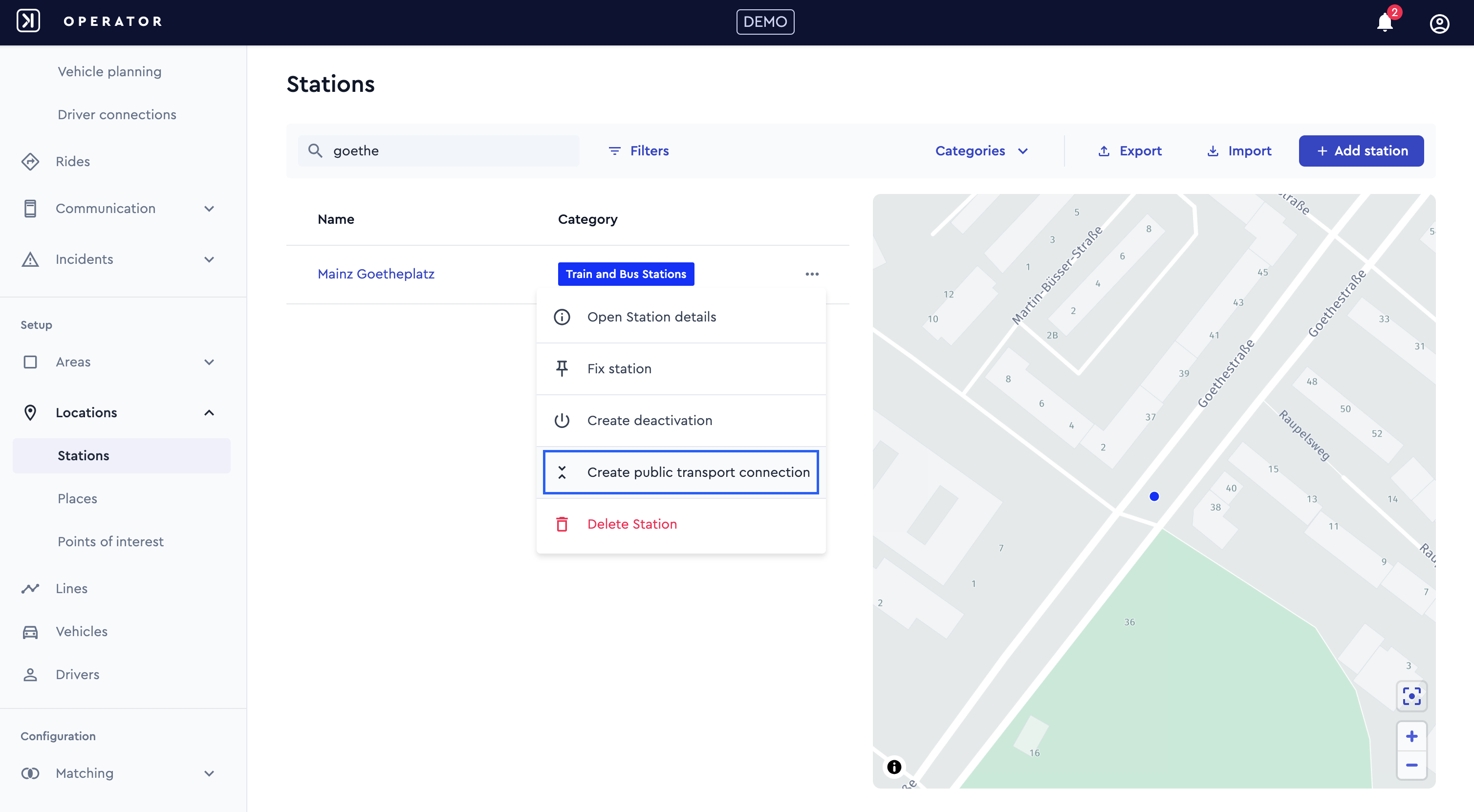Image resolution: width=1474 pixels, height=812 pixels.
Task: Click the Vehicles car icon
Action: (30, 631)
